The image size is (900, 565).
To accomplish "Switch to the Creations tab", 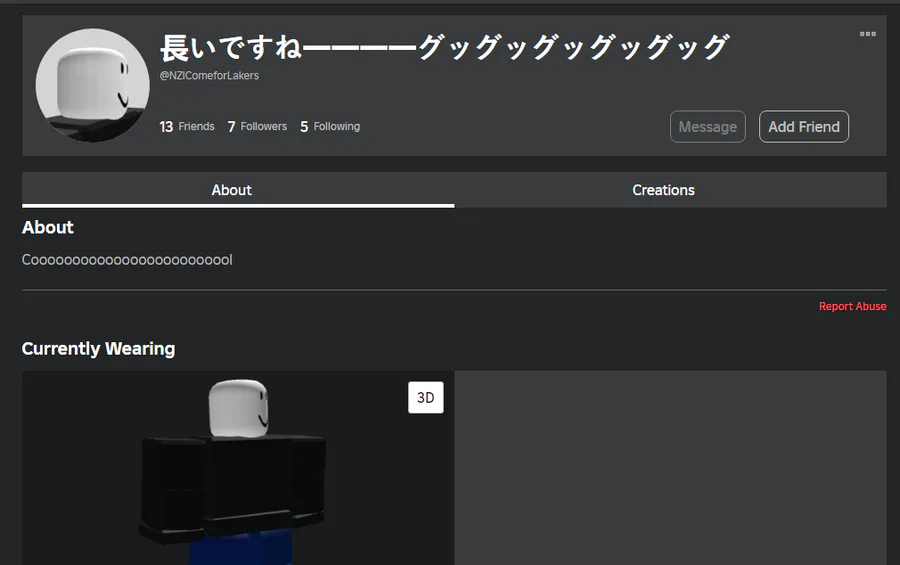I will [670, 190].
